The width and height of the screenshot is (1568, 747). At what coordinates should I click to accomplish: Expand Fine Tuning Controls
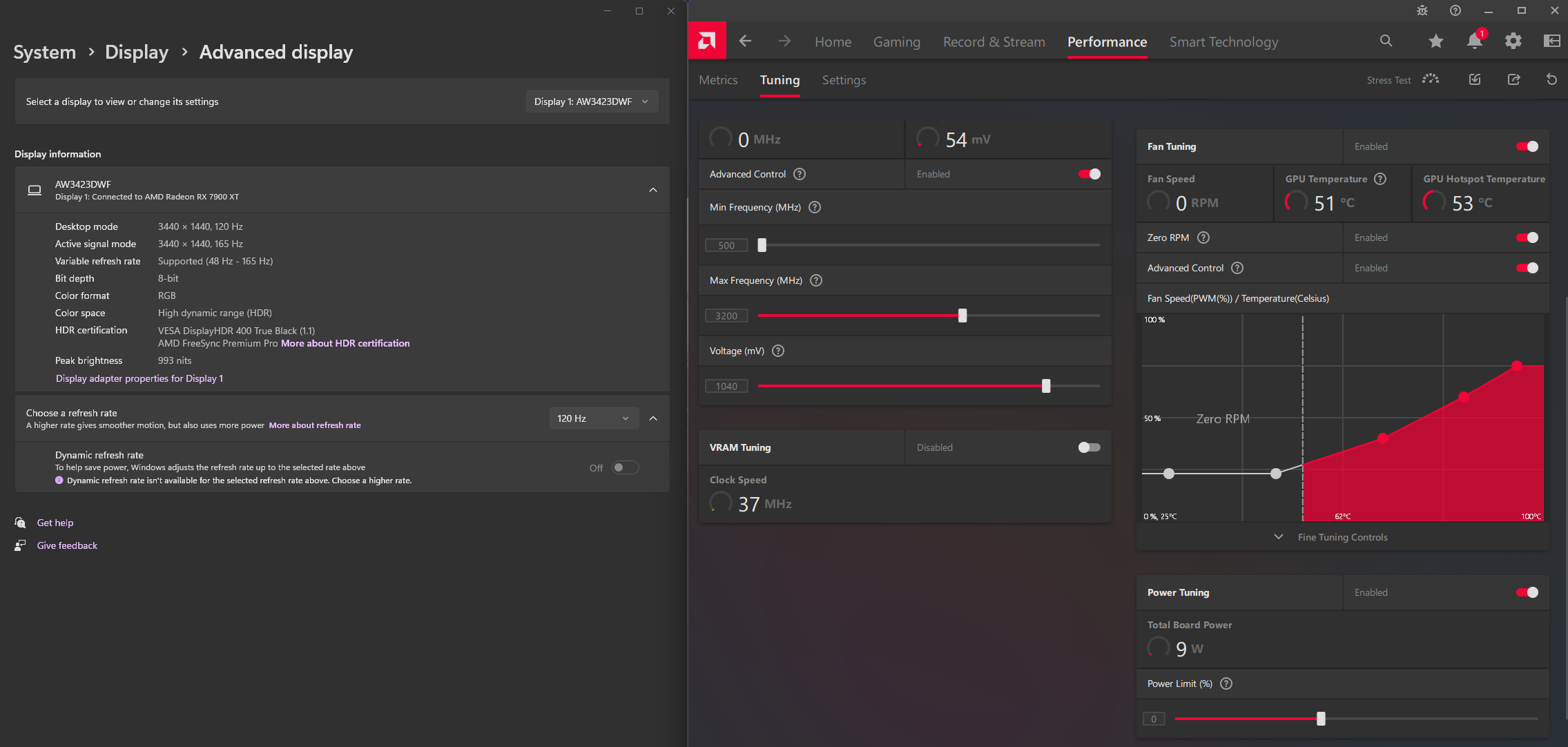click(x=1342, y=537)
